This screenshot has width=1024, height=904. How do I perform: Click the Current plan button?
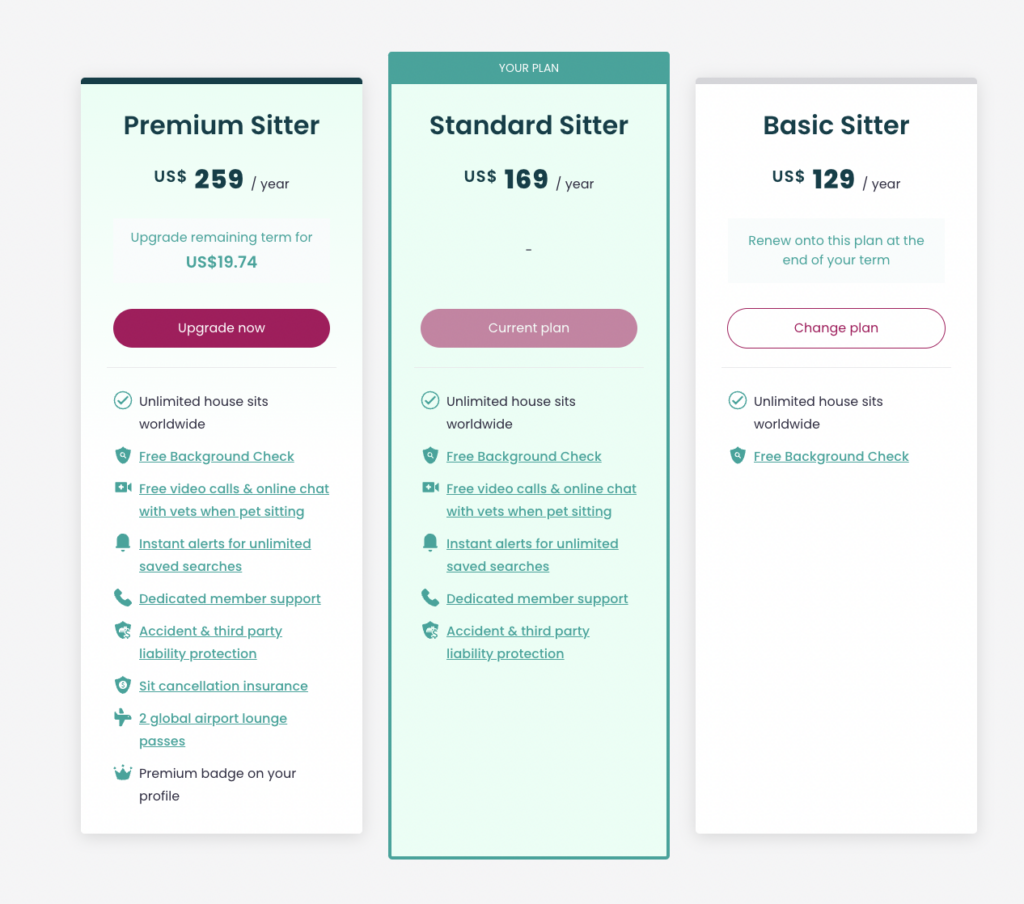click(x=528, y=328)
